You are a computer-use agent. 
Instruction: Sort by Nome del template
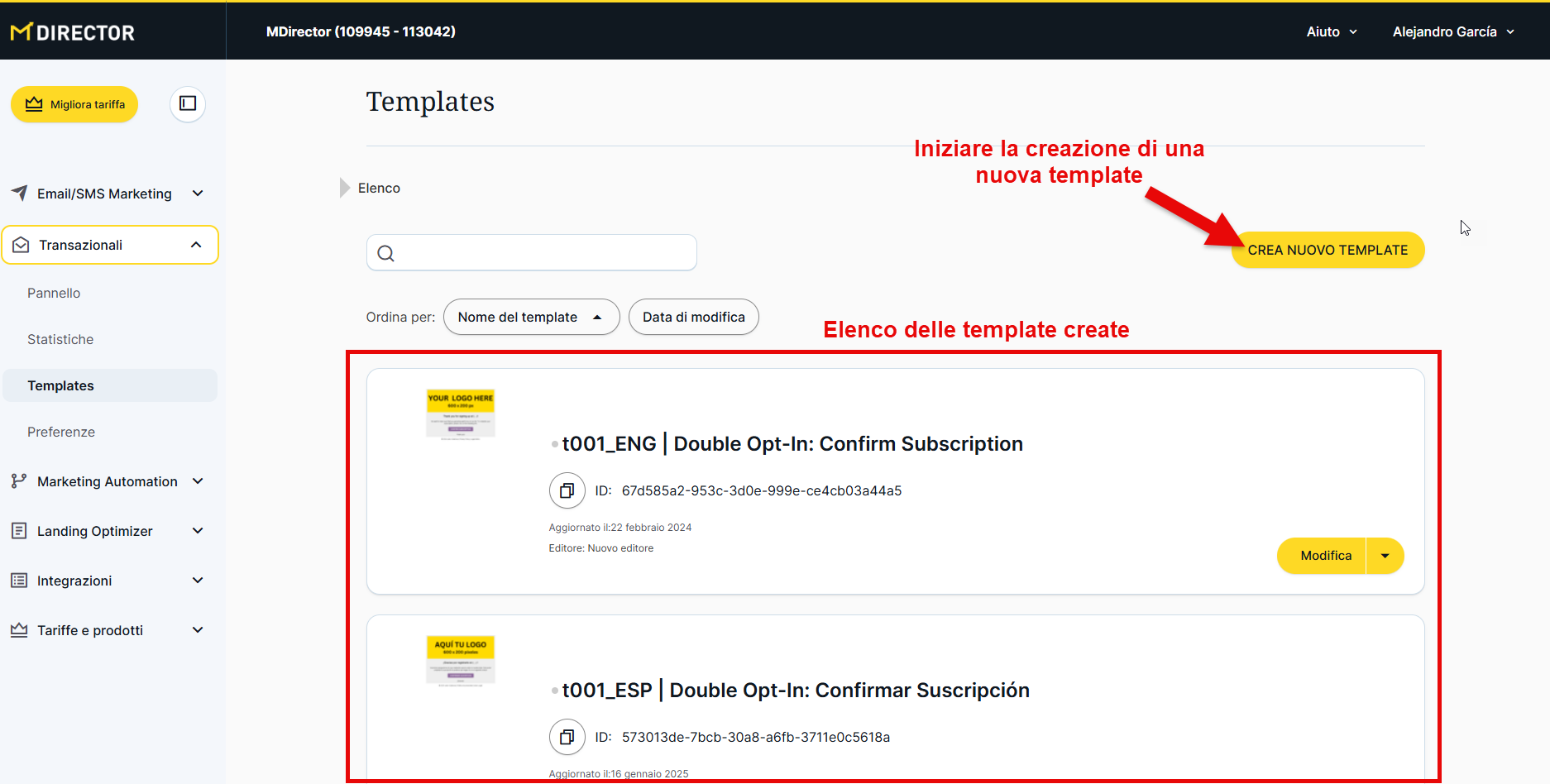coord(530,317)
